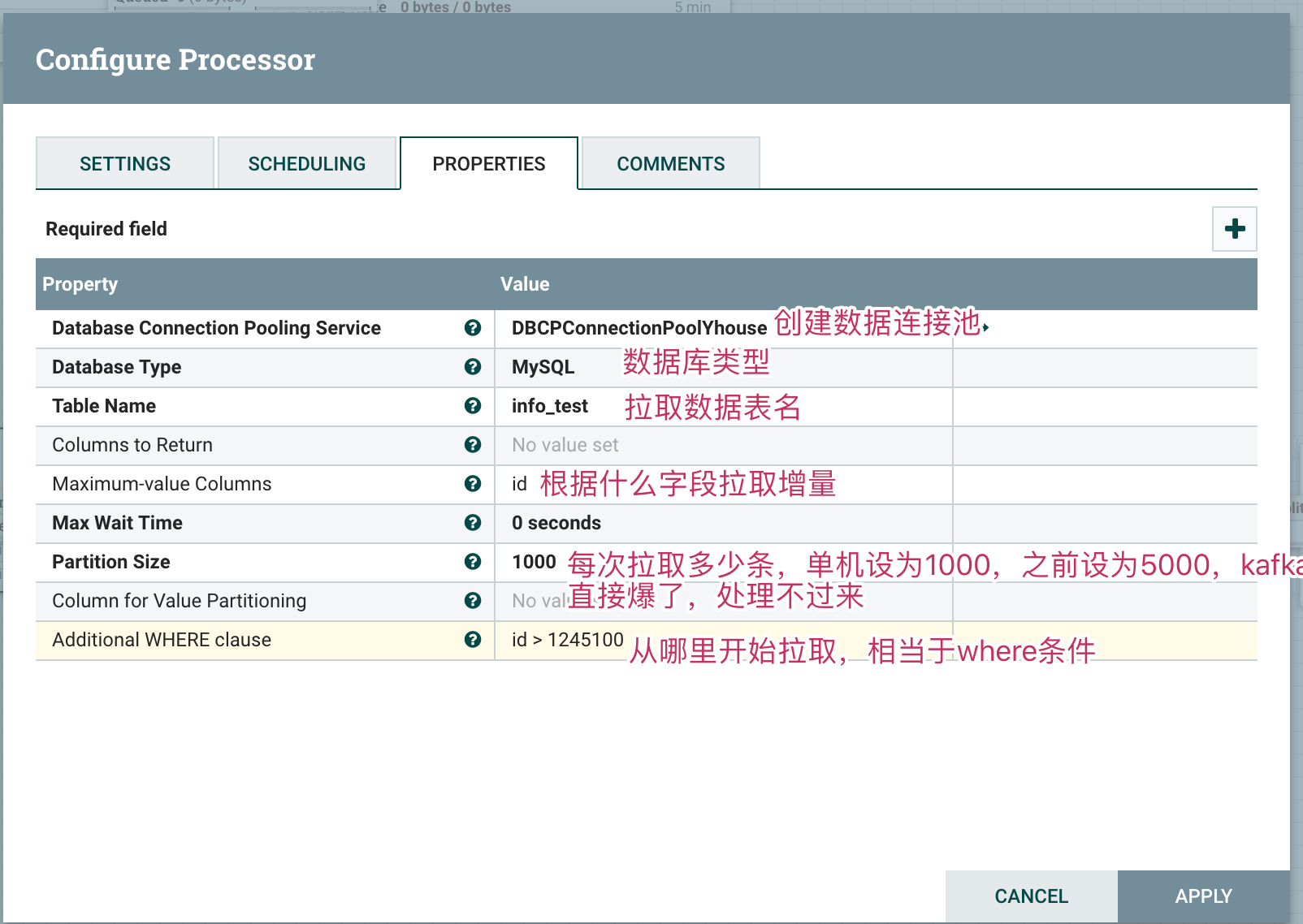1303x924 pixels.
Task: Open help icon for Database Type
Action: (473, 366)
